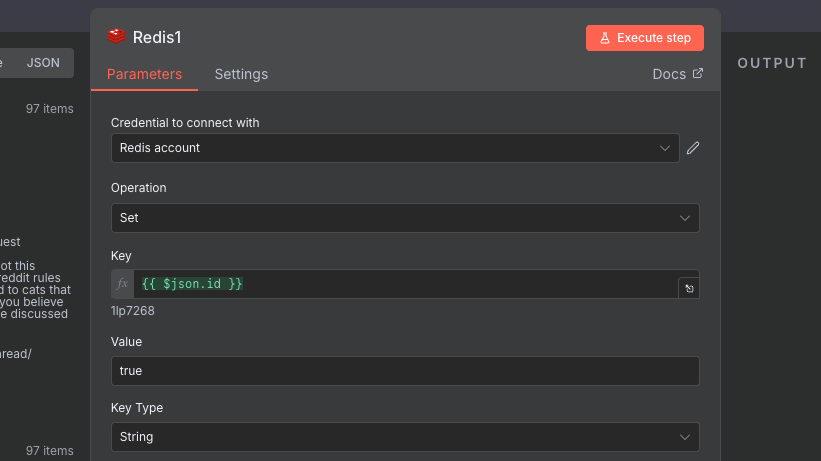Click the Redis node logo icon
Viewport: 821px width, 461px height.
coord(116,37)
